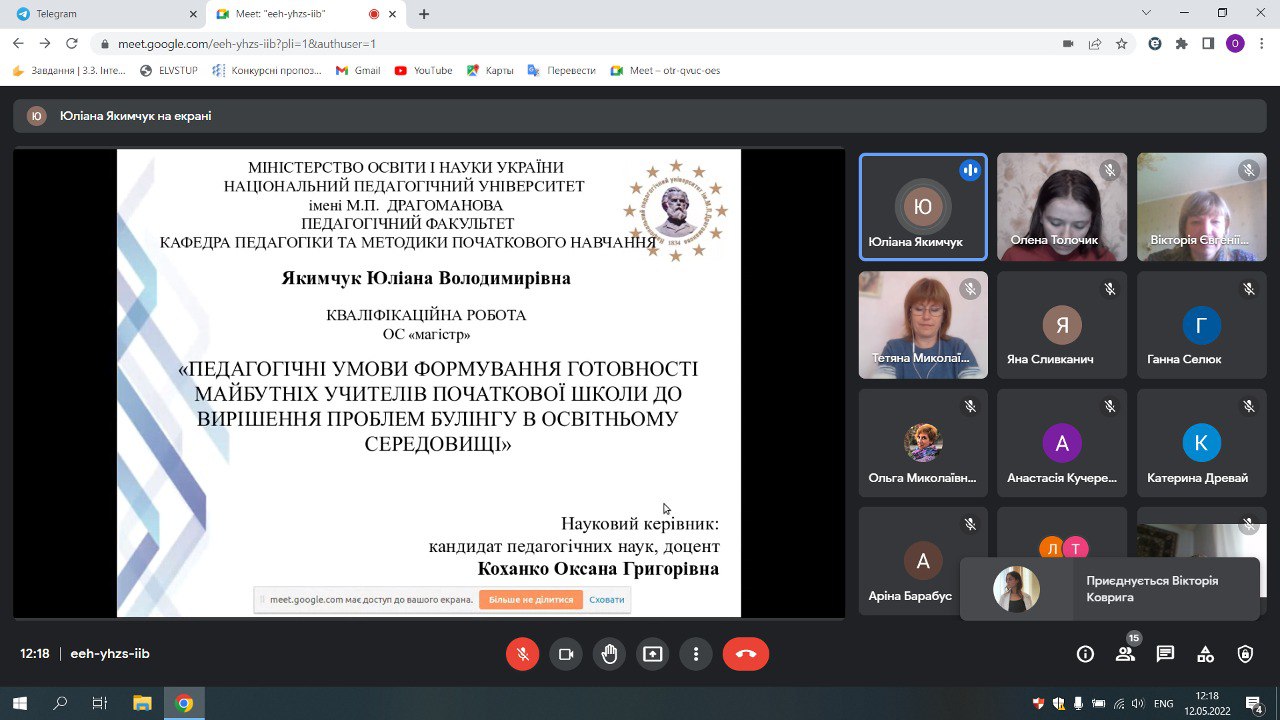The image size is (1280, 720).
Task: Open the Chrome profile avatar
Action: click(x=1235, y=44)
